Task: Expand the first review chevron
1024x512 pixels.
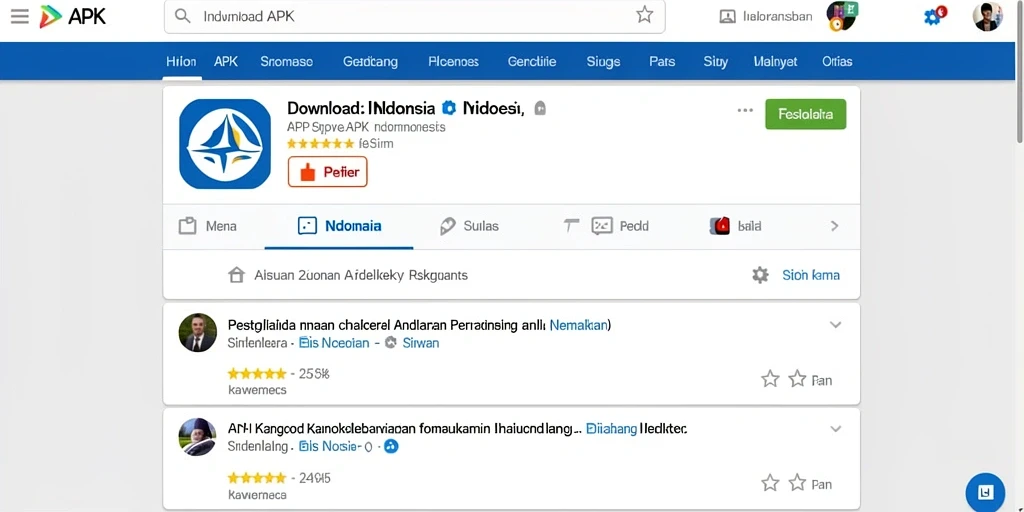Action: 835,325
